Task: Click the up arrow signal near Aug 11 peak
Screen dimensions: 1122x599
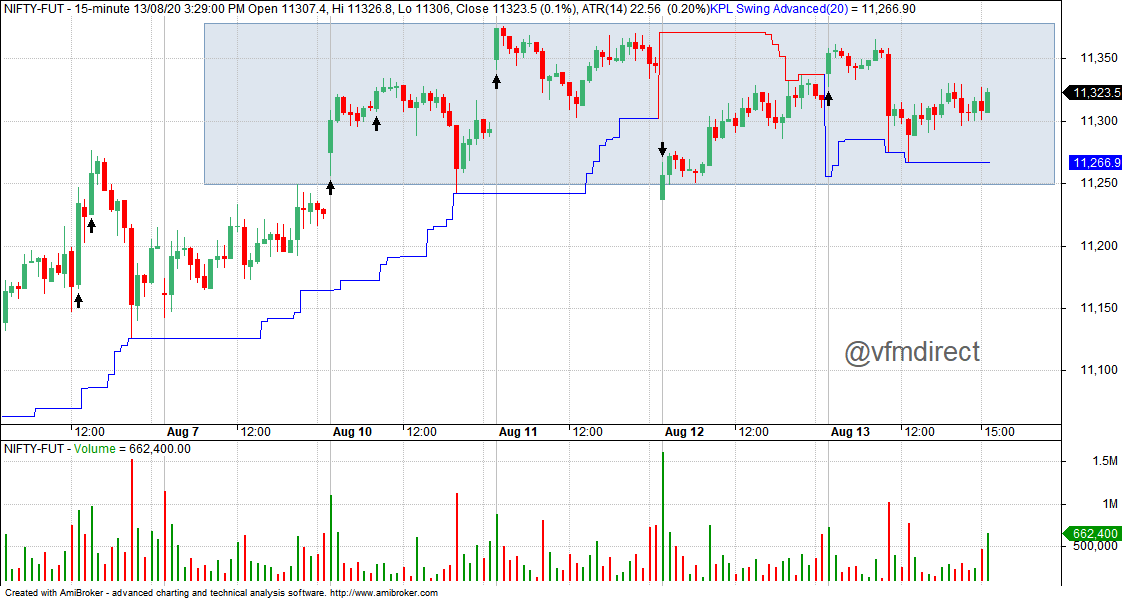Action: coord(496,82)
